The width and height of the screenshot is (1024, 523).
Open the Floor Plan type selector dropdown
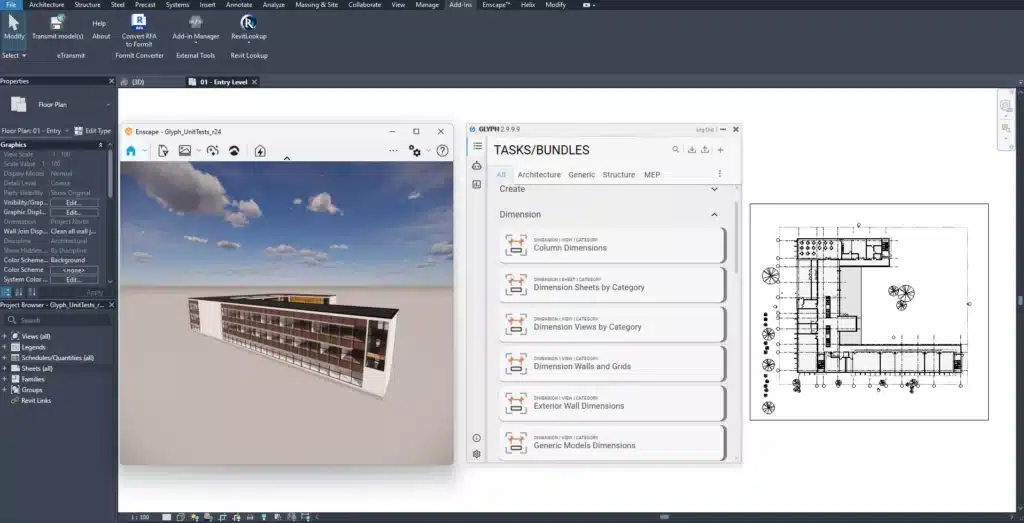(109, 104)
